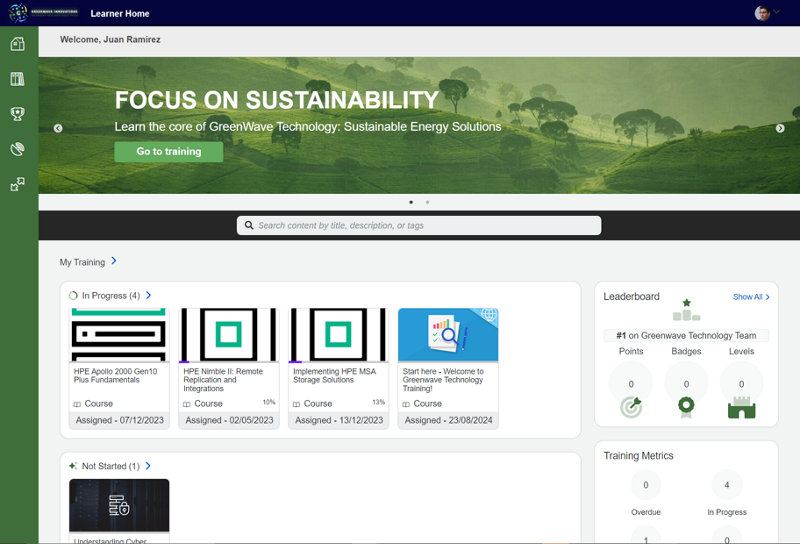Click the In Progress metric count circle

point(727,485)
